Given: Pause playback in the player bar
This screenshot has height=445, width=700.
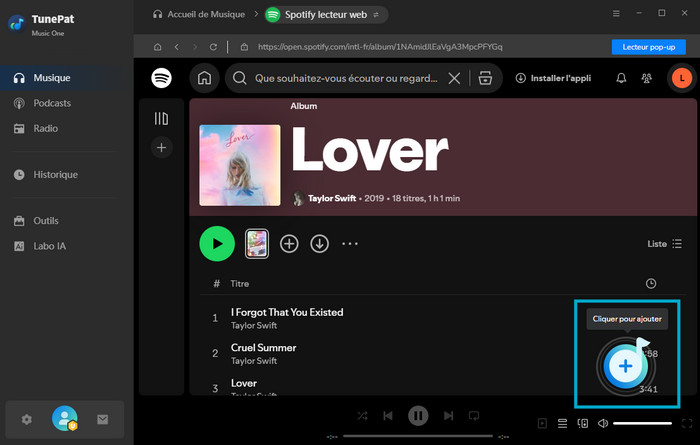Looking at the screenshot, I should pyautogui.click(x=418, y=416).
